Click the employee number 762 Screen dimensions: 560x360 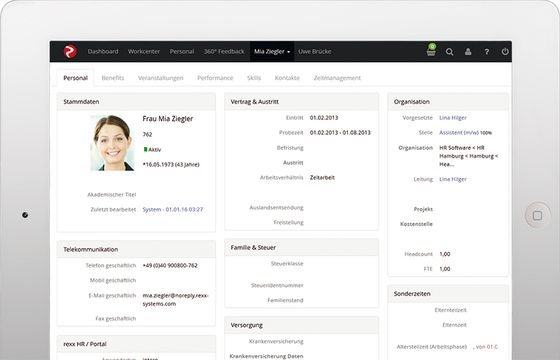(147, 135)
